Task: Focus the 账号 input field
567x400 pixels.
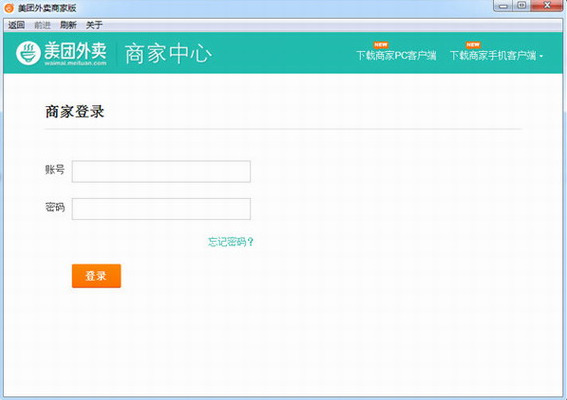Action: pos(161,171)
